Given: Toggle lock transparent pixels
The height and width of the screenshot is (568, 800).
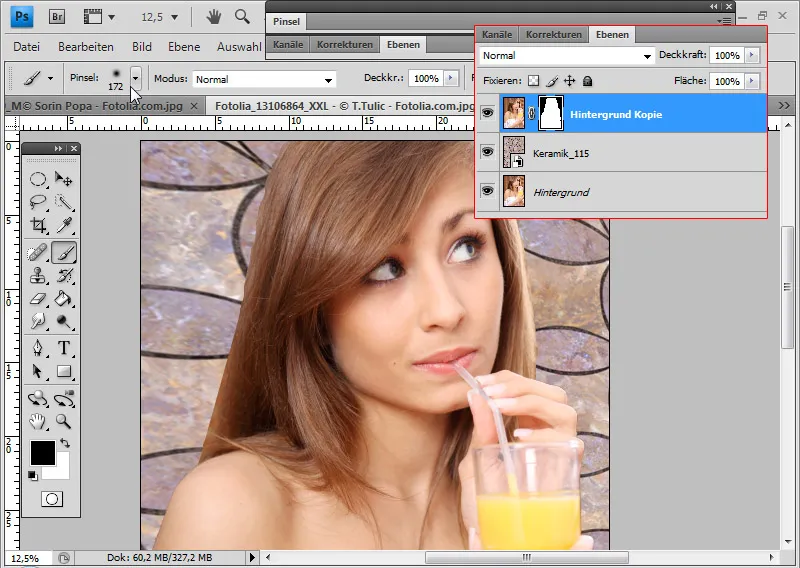Looking at the screenshot, I should pos(534,81).
